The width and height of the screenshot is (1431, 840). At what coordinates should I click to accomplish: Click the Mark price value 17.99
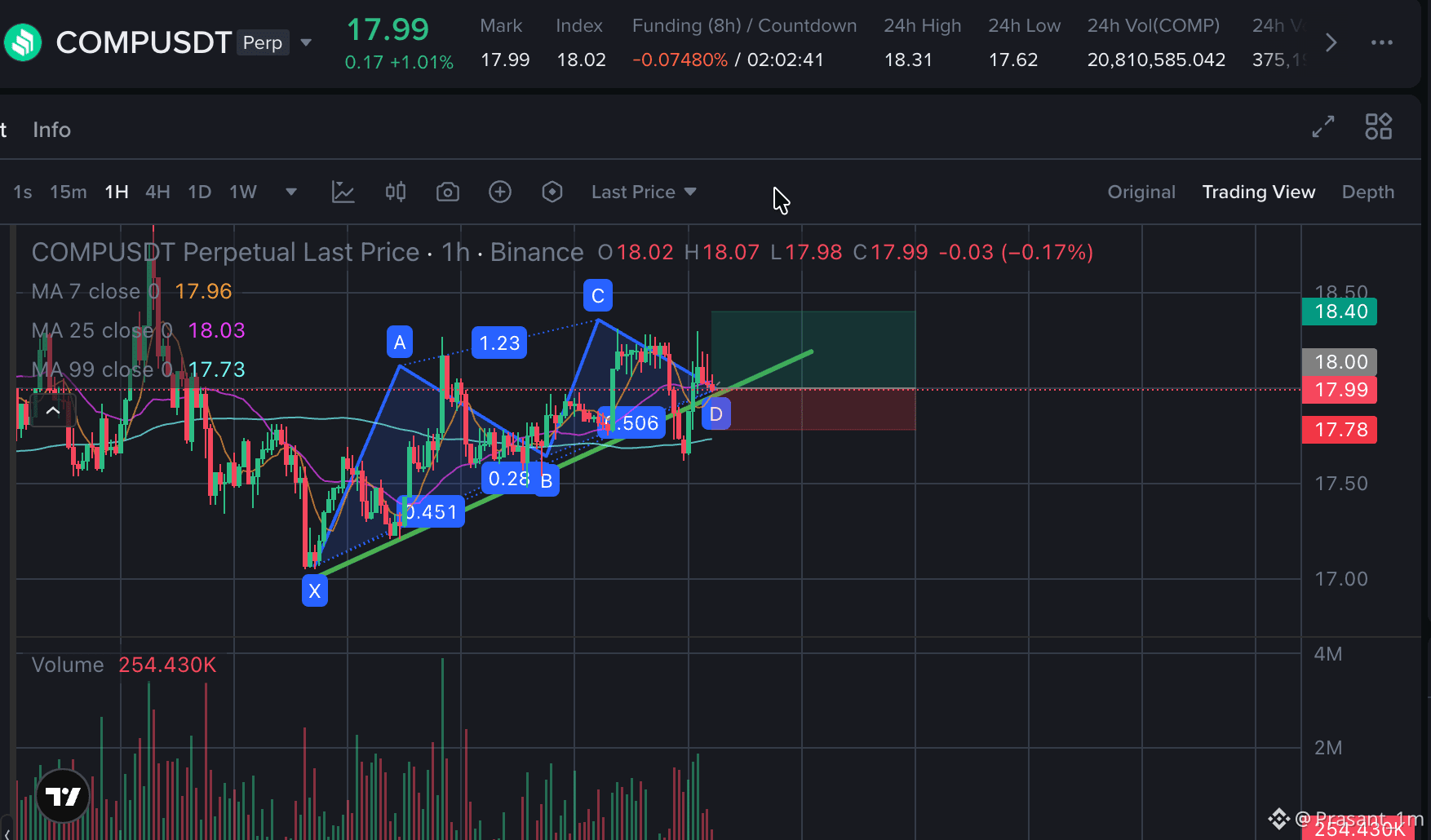pos(505,60)
